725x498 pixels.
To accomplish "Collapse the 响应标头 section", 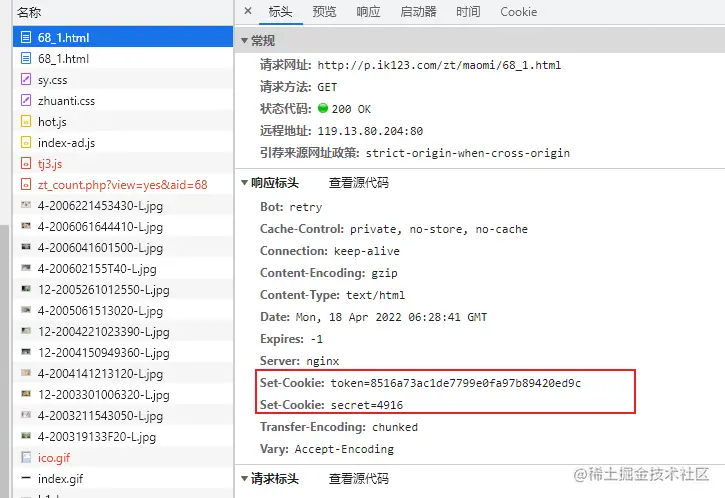I will click(245, 183).
